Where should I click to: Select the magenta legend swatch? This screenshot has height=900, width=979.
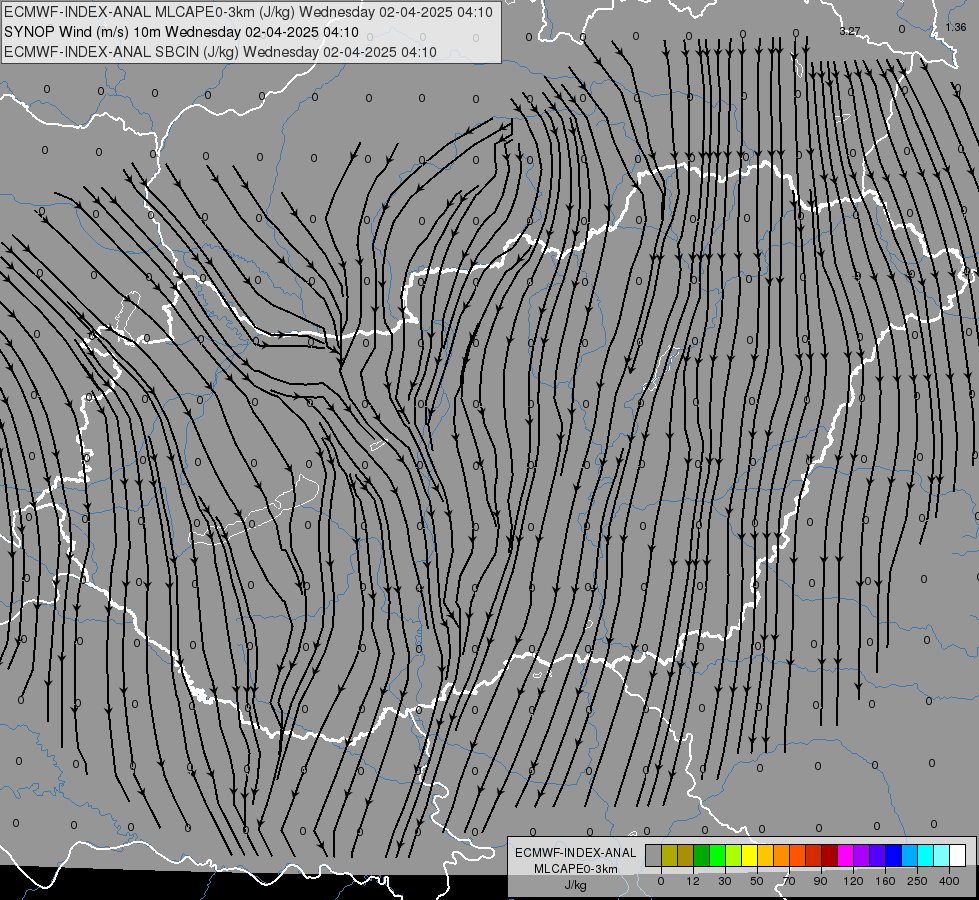point(845,856)
